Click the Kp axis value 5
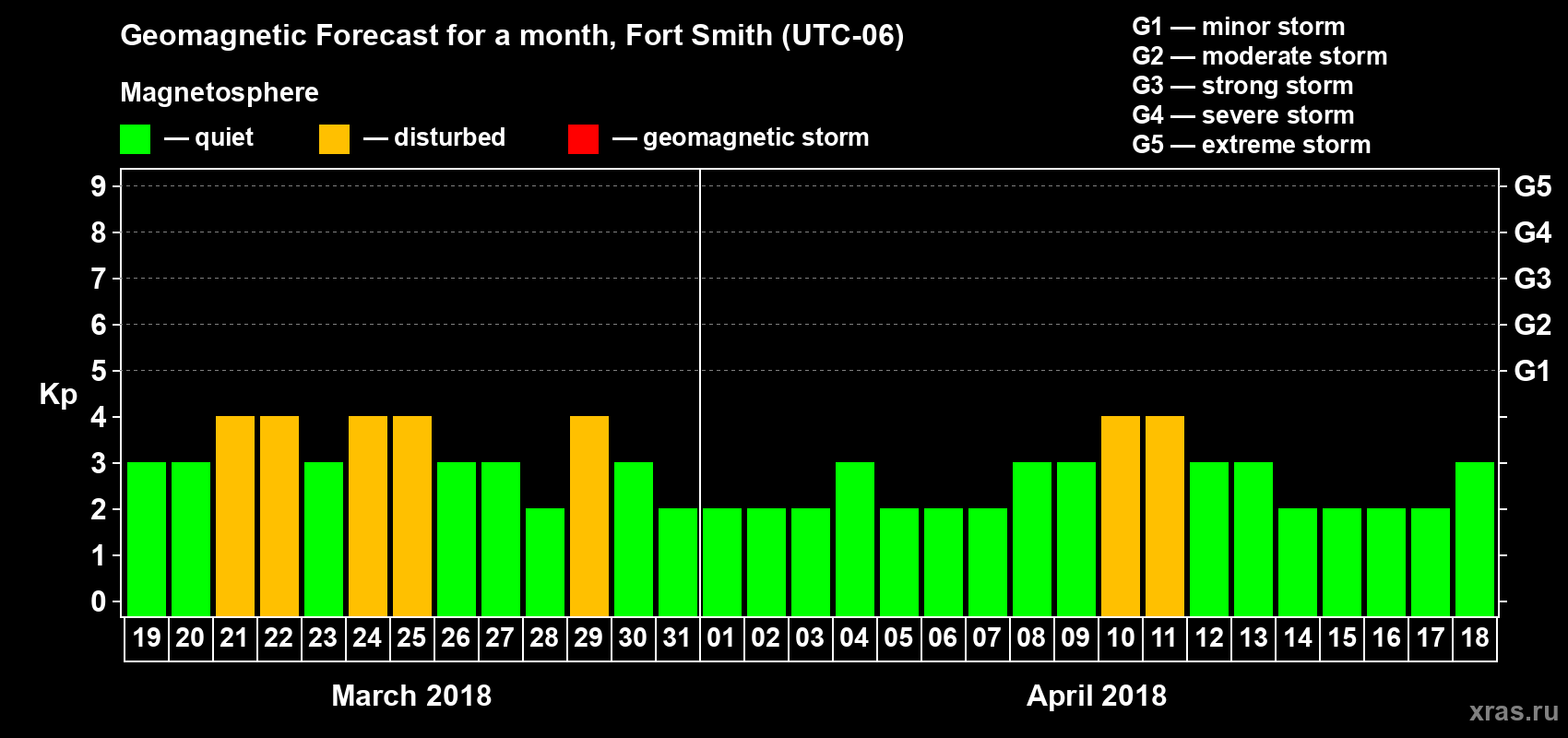Screen dimensions: 1568x738 [99, 371]
